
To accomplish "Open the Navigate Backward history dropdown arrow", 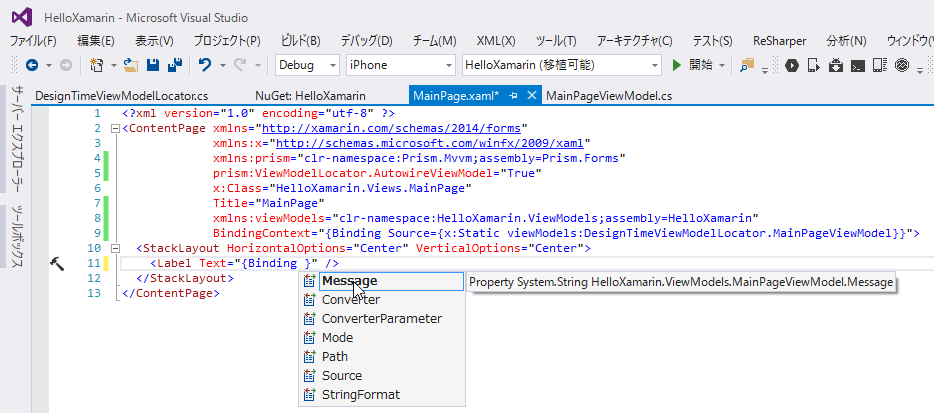I will [49, 65].
